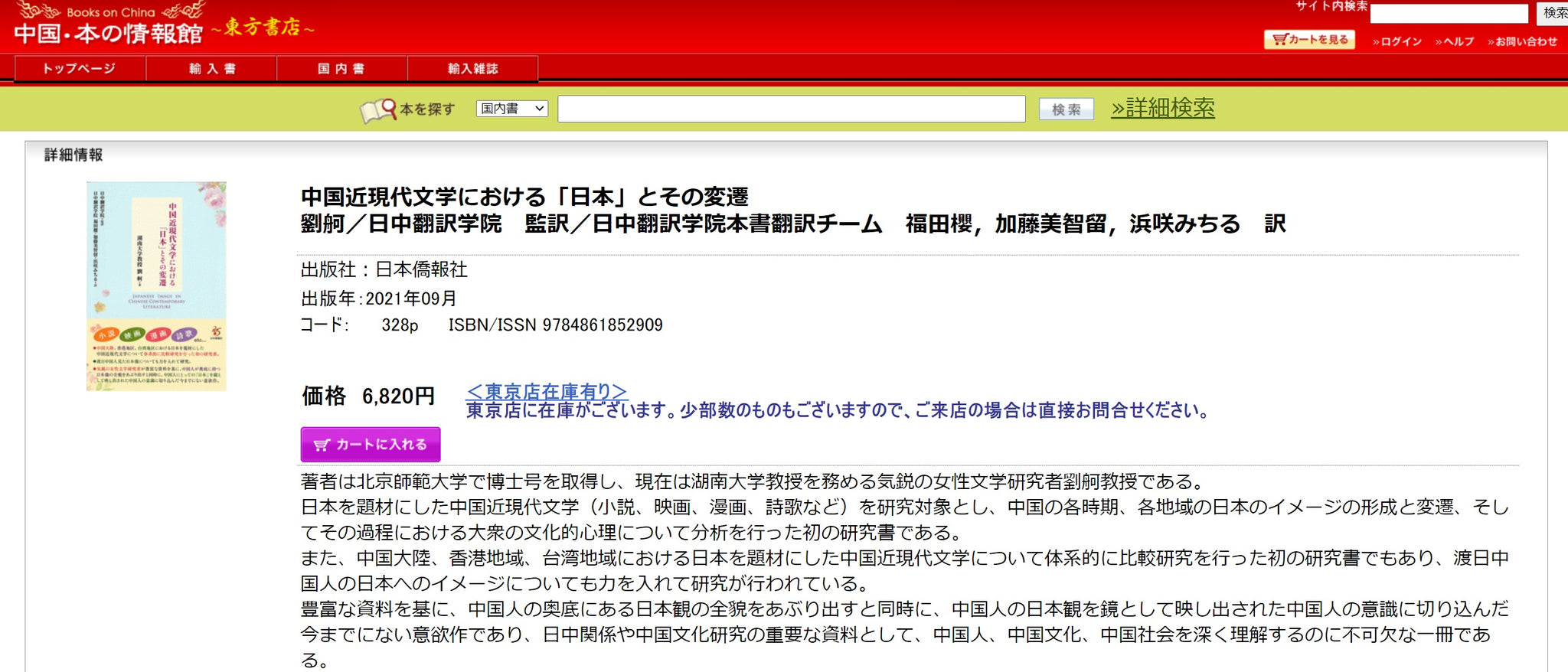The width and height of the screenshot is (1568, 672).
Task: Click the book cover thumbnail image
Action: (x=156, y=286)
